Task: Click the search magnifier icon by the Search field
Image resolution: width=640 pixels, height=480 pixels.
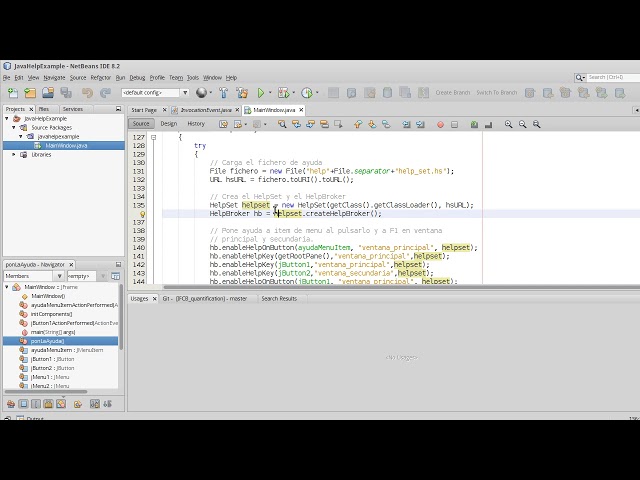Action: [x=579, y=77]
